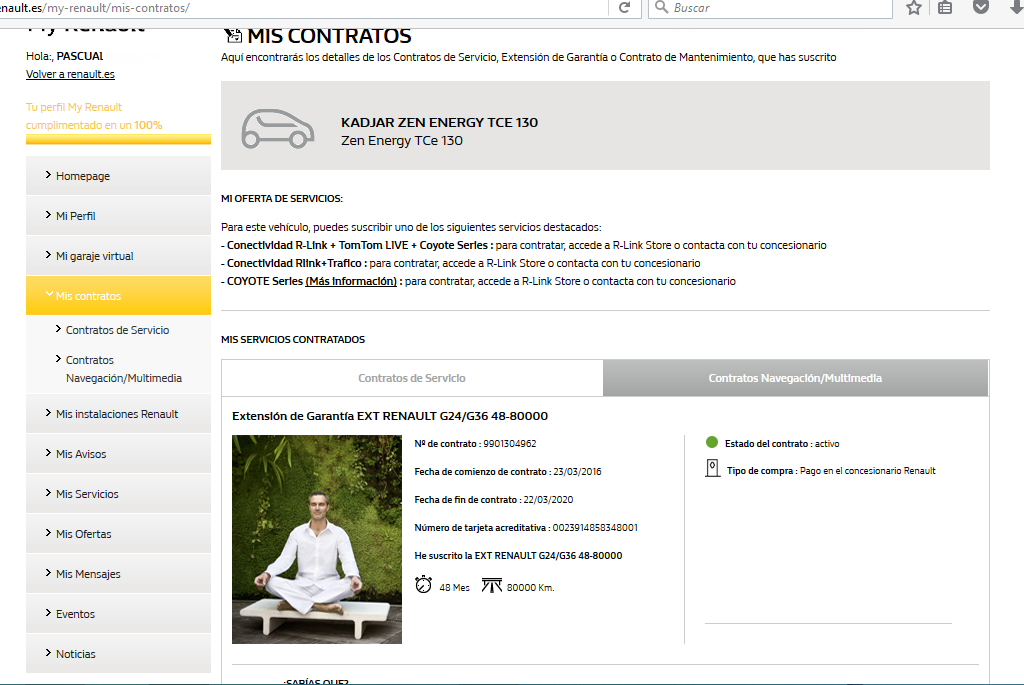
Task: Click the user name PASCUAL greeting
Action: click(x=80, y=56)
